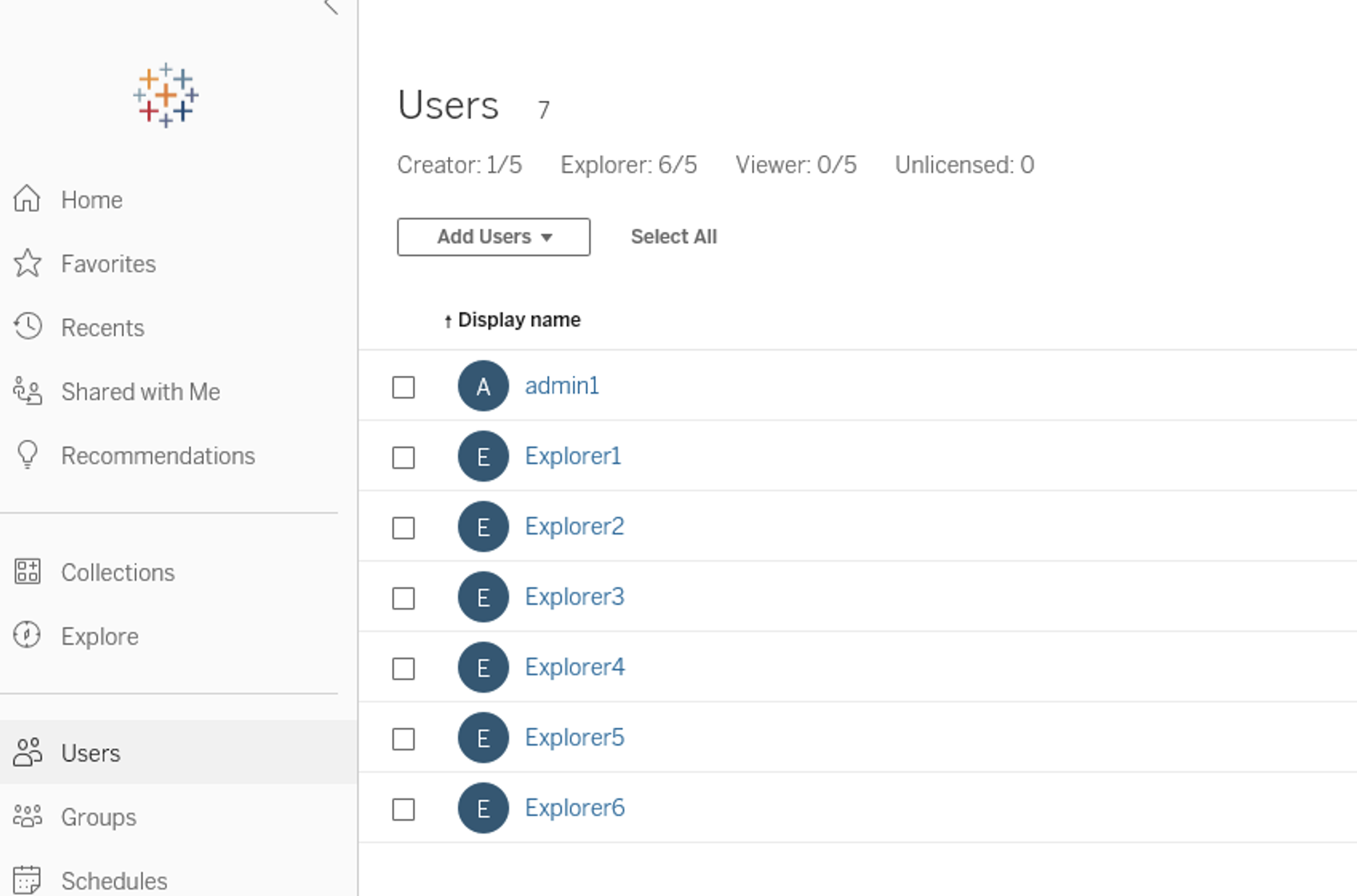Toggle Display name sort order arrow
Screen dimensions: 1357x896
[447, 319]
